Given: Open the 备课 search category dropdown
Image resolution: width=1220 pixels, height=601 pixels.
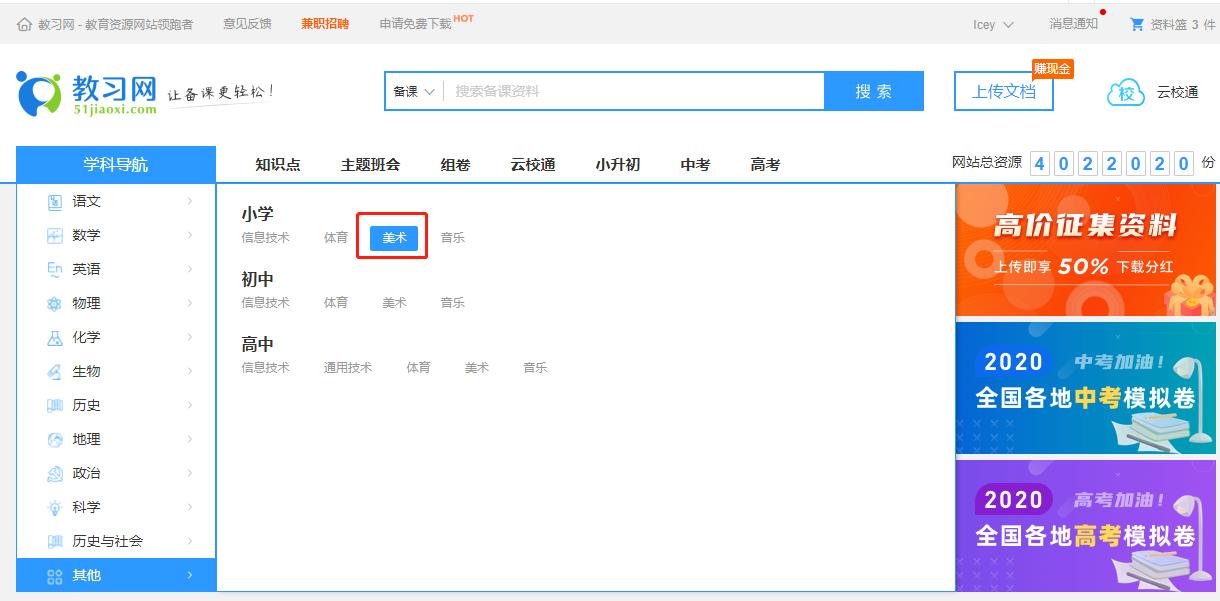Looking at the screenshot, I should click(411, 90).
